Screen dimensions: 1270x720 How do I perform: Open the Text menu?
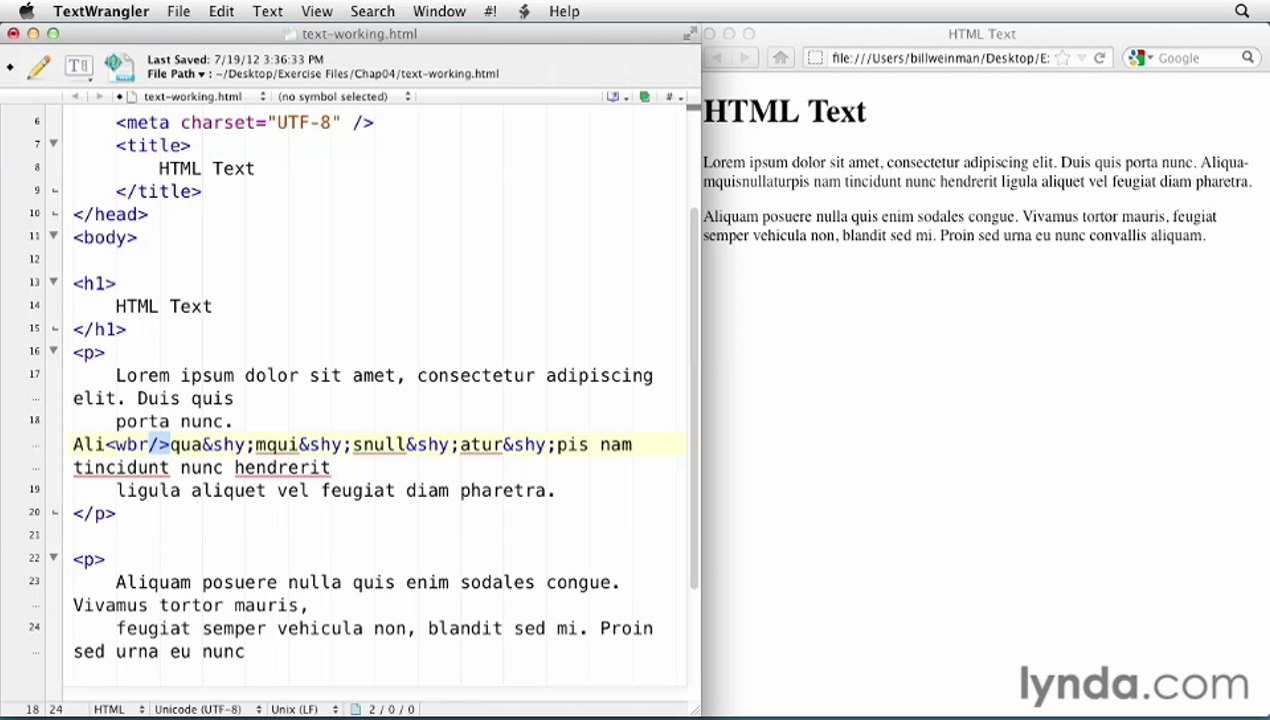pyautogui.click(x=267, y=11)
